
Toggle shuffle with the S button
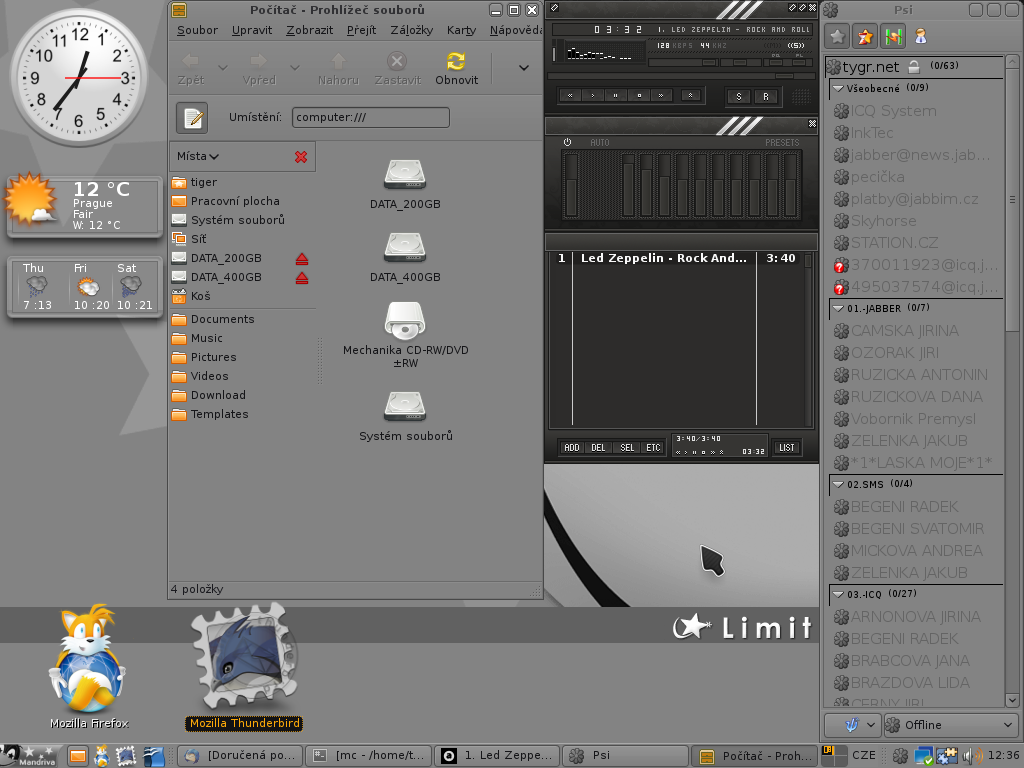point(739,96)
